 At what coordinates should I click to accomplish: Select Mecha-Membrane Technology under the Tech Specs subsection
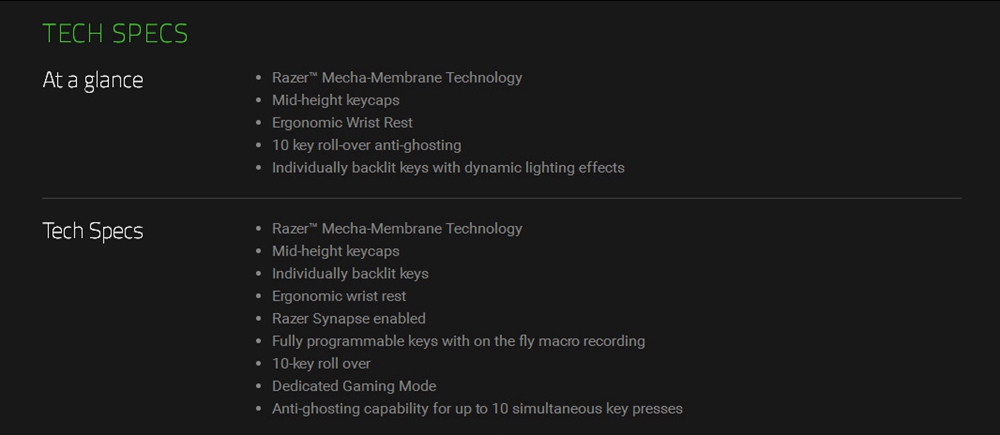397,228
